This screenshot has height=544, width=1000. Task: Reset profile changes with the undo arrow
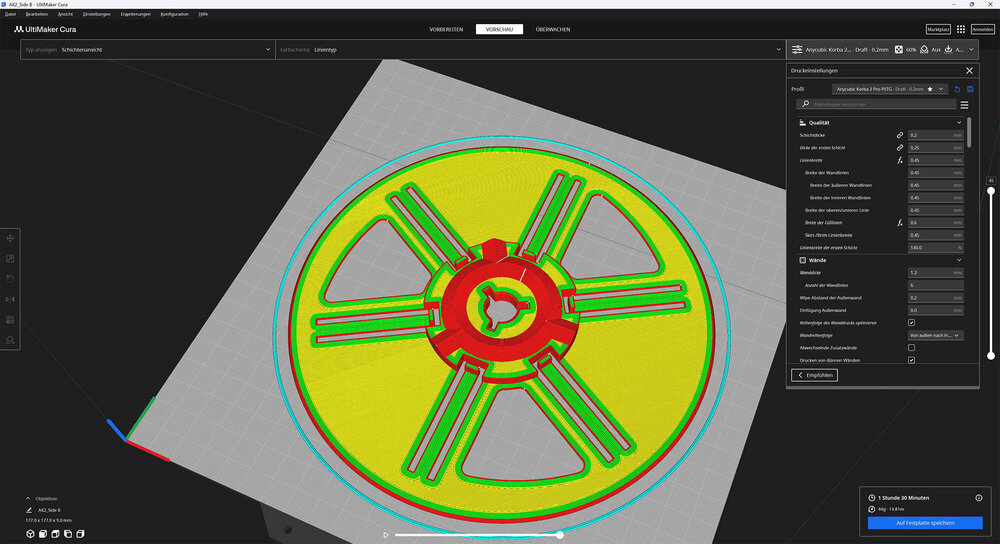coord(957,89)
